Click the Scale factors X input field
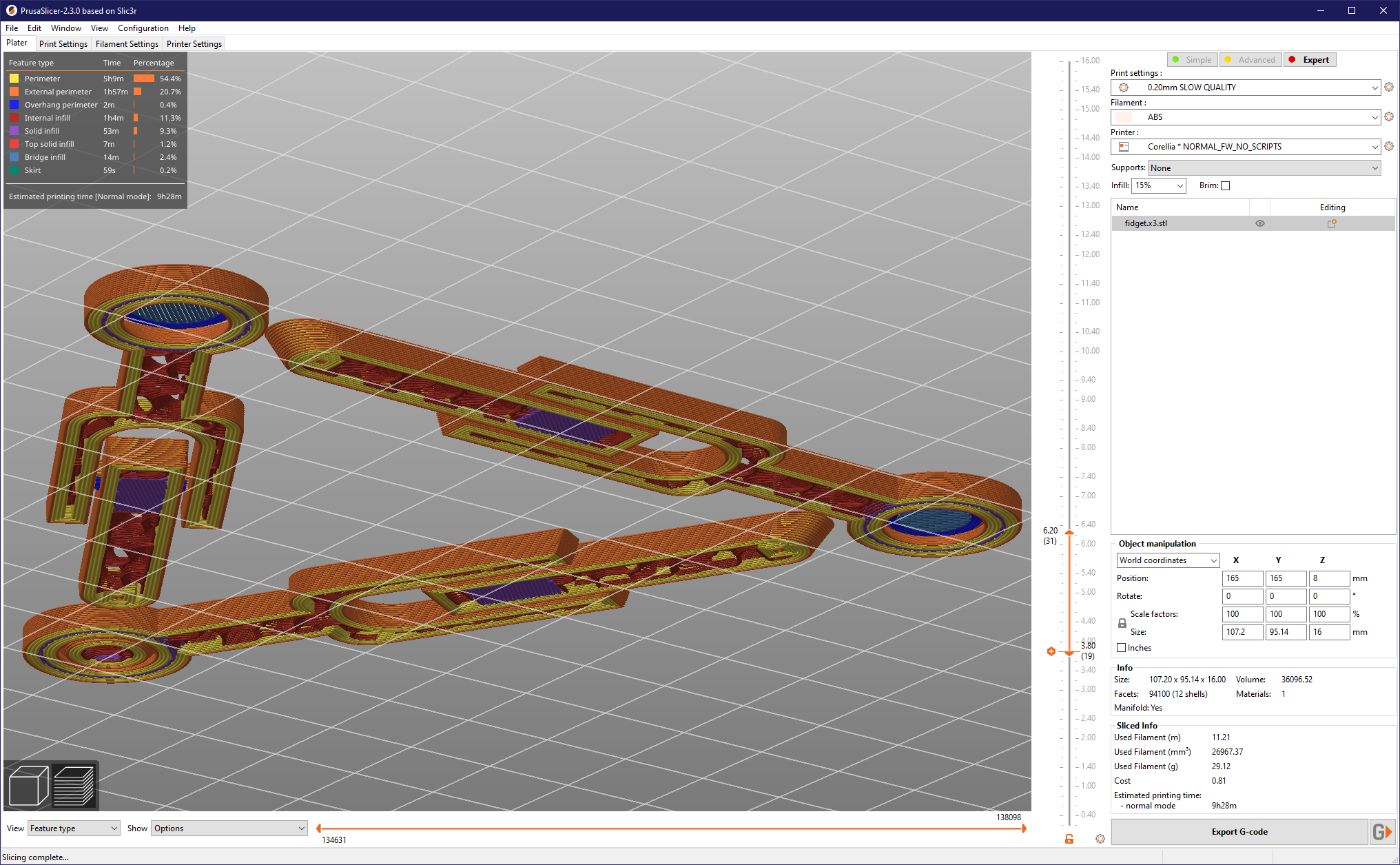Screen dimensions: 1400x865 point(1243,614)
